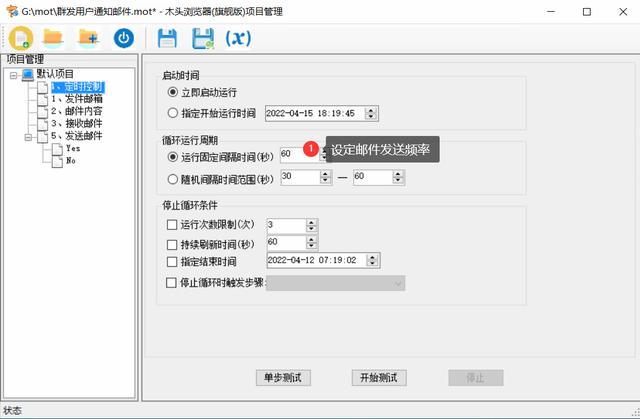Screen dimensions: 640x419
Task: Check the 停止循环时触发步骤 checkbox
Action: [x=171, y=282]
